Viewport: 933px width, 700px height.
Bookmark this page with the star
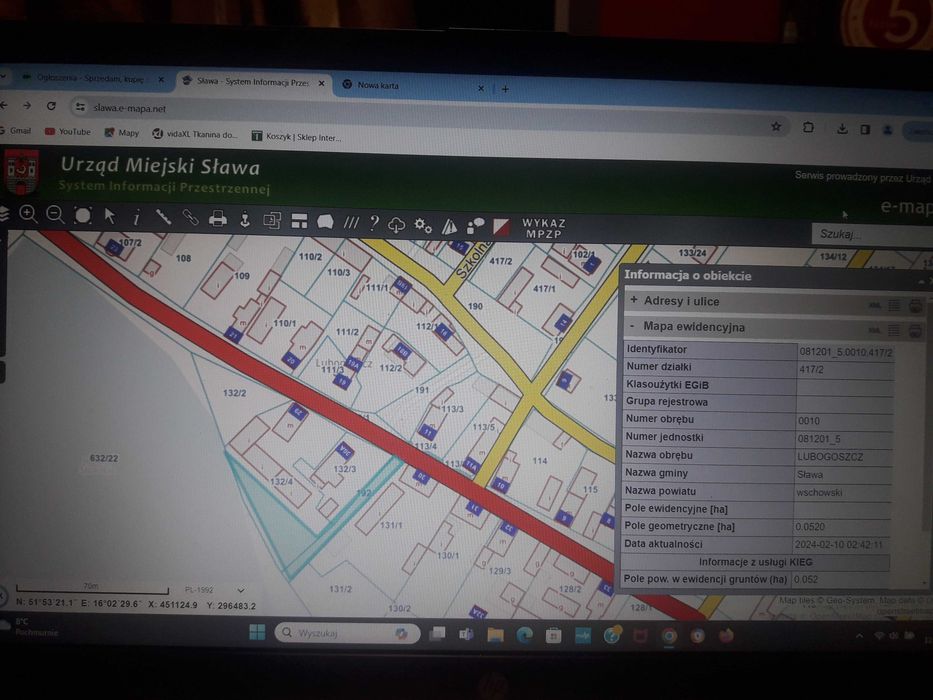pos(776,126)
